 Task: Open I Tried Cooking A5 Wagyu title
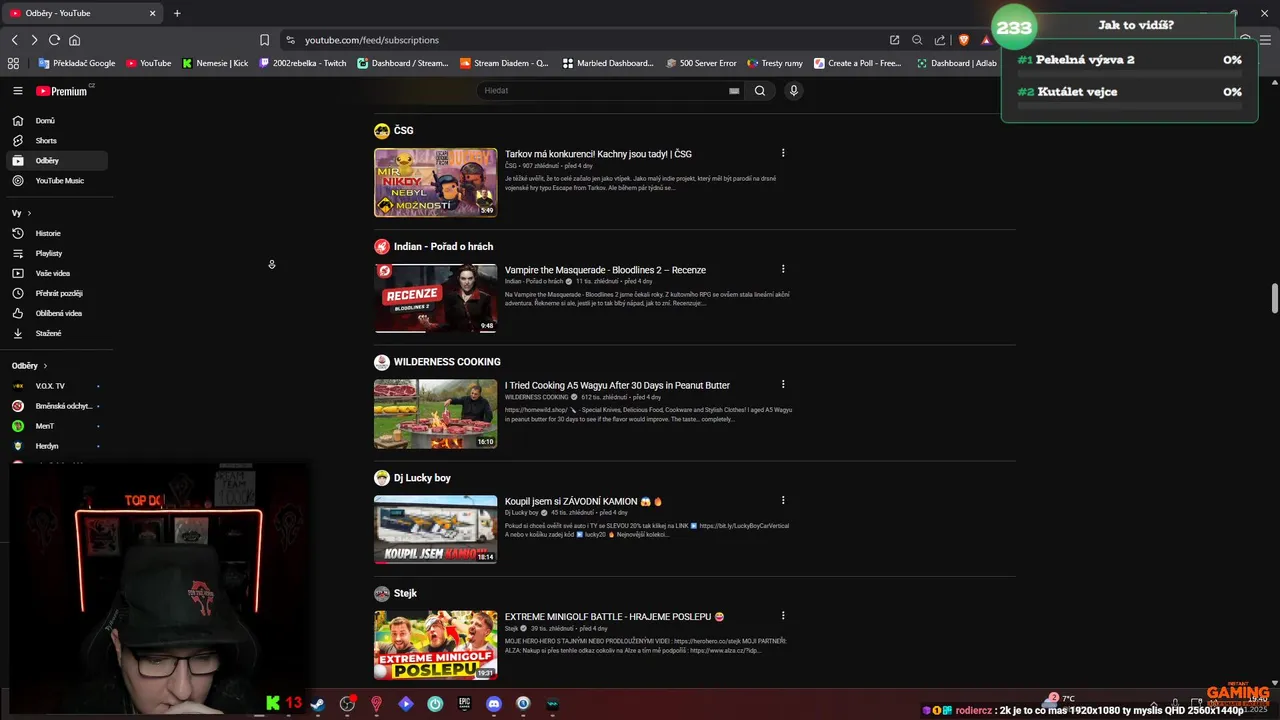pos(617,385)
